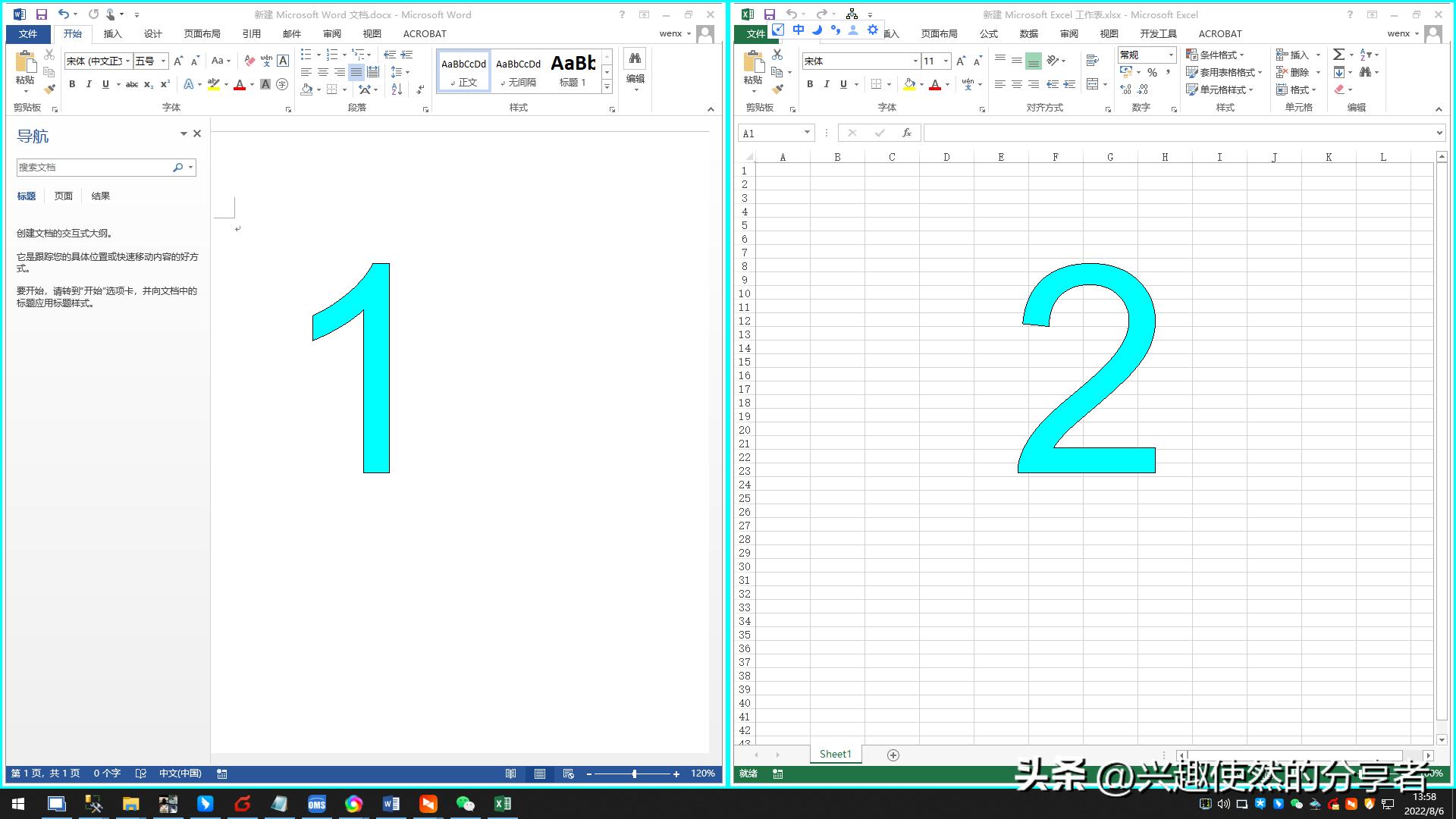Click Word zoom slider in status bar
Image resolution: width=1456 pixels, height=819 pixels.
(x=634, y=773)
